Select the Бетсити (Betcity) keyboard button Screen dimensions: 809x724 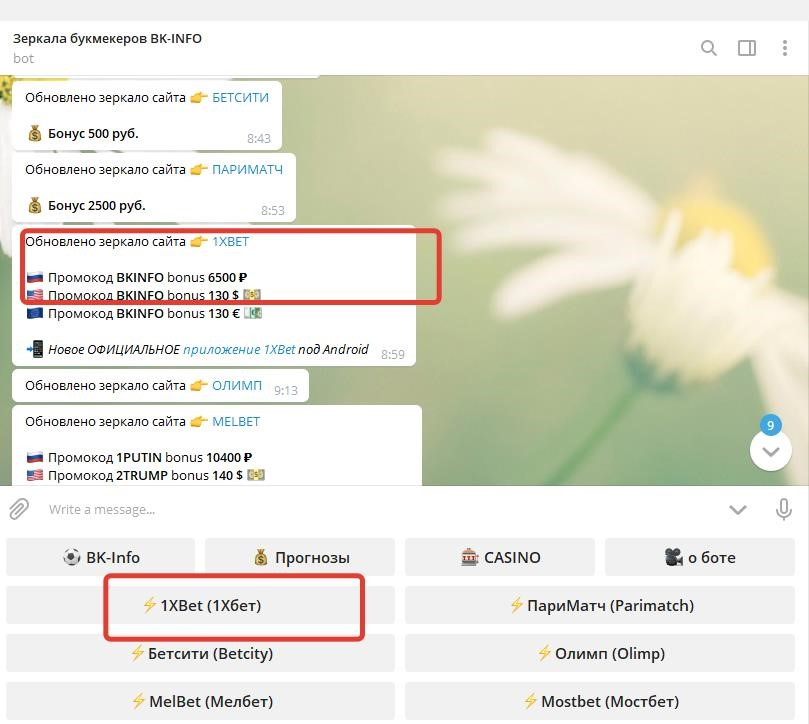[x=201, y=653]
